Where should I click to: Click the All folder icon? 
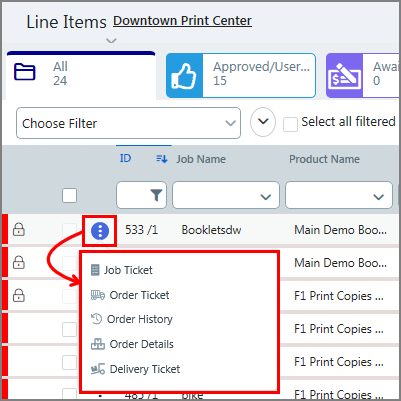click(x=24, y=72)
